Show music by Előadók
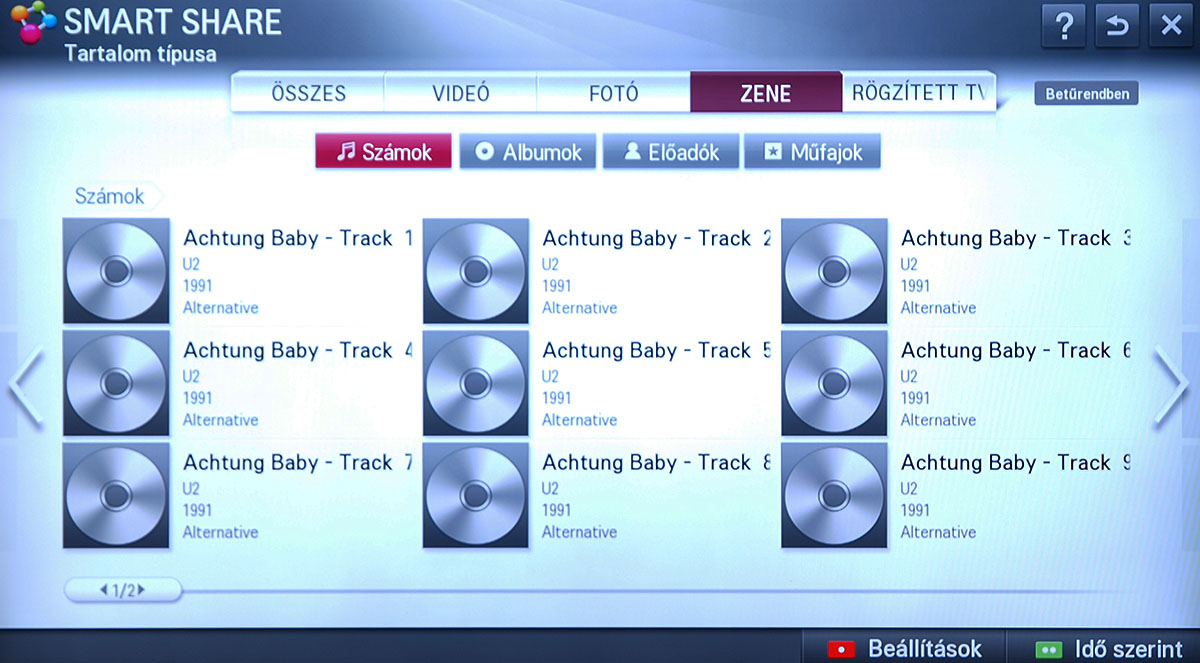Screen dimensions: 1200x663 (670, 152)
